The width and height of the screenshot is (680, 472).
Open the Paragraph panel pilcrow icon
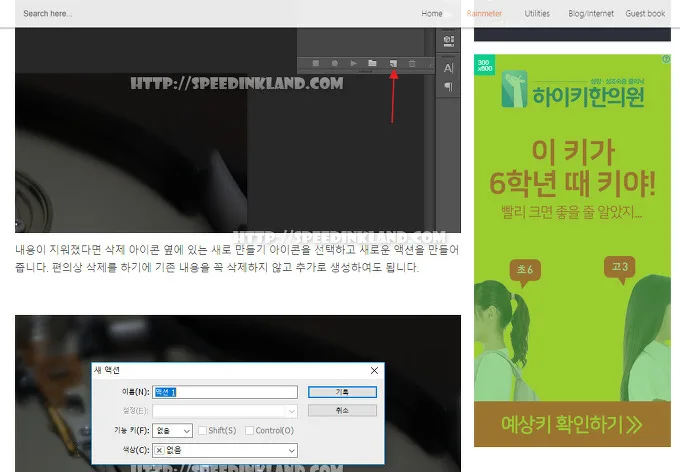click(x=448, y=87)
